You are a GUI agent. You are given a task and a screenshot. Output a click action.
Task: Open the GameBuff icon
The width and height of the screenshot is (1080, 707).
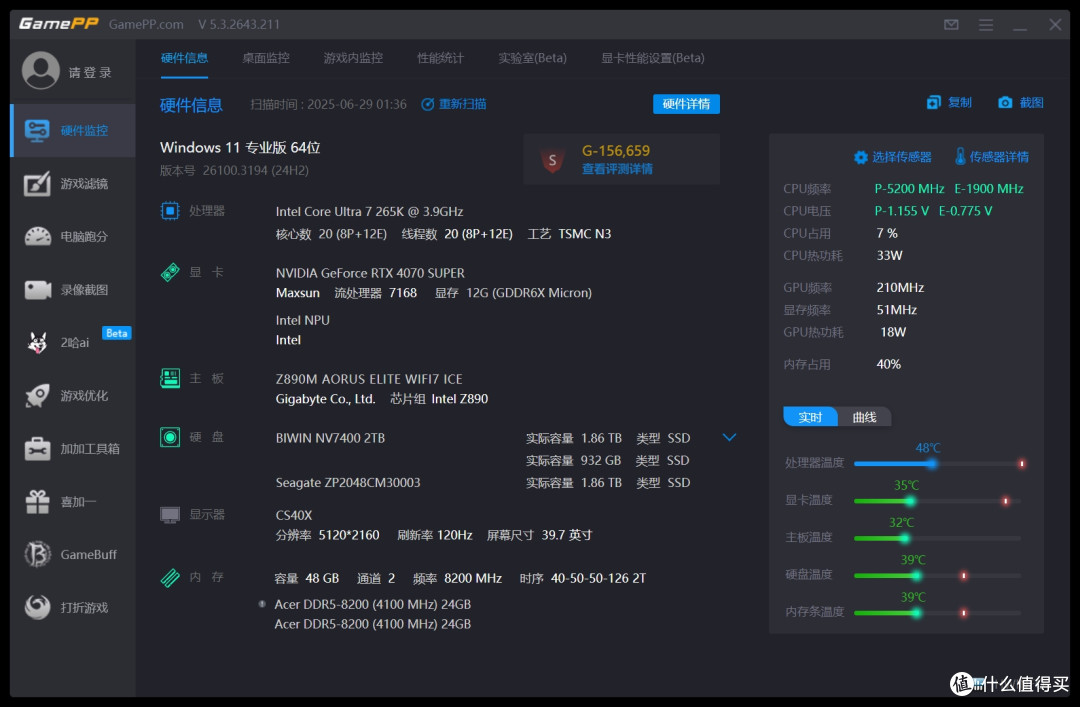click(x=37, y=554)
